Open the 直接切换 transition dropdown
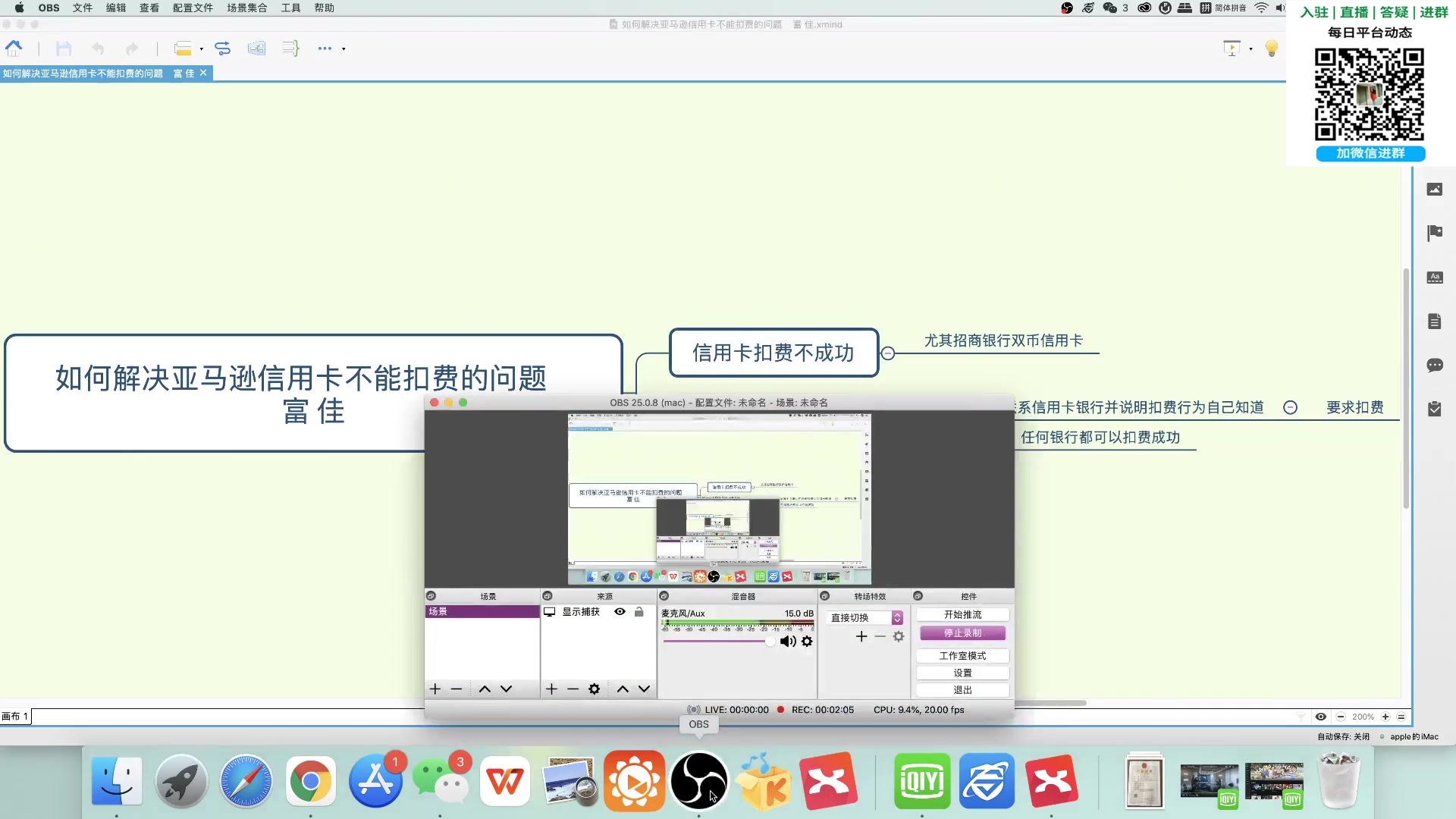 tap(865, 617)
